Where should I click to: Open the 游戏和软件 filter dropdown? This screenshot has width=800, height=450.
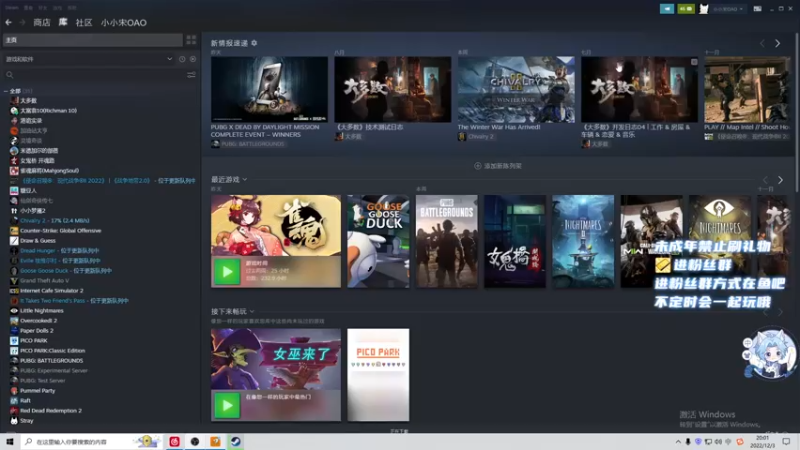[x=89, y=59]
